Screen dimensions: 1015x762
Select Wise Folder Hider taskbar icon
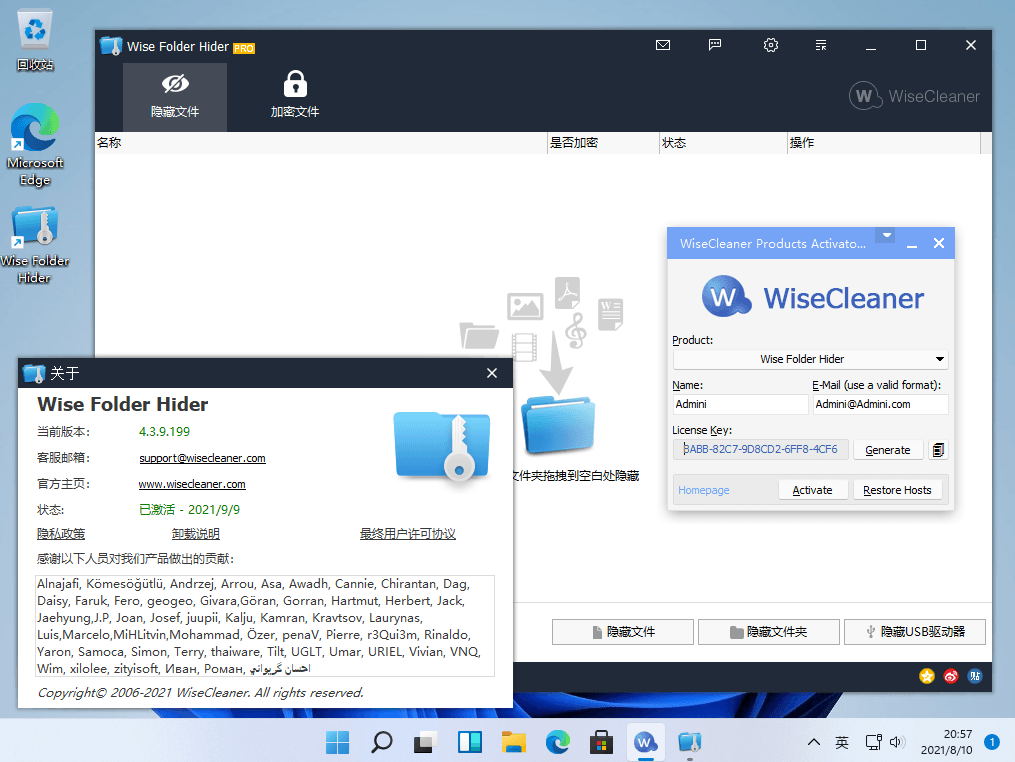tap(689, 742)
